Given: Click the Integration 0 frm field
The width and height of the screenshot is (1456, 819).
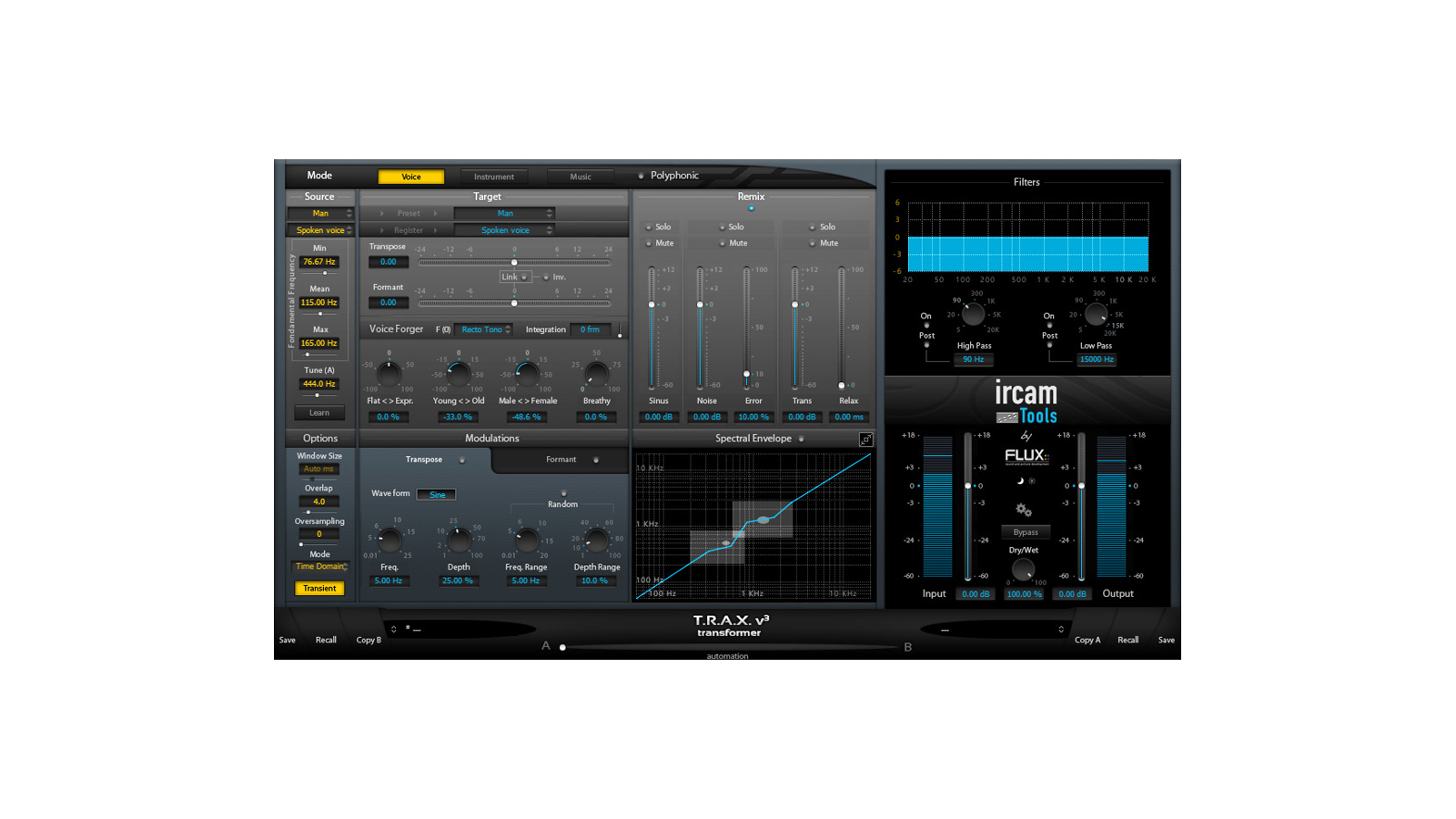Looking at the screenshot, I should click(590, 329).
